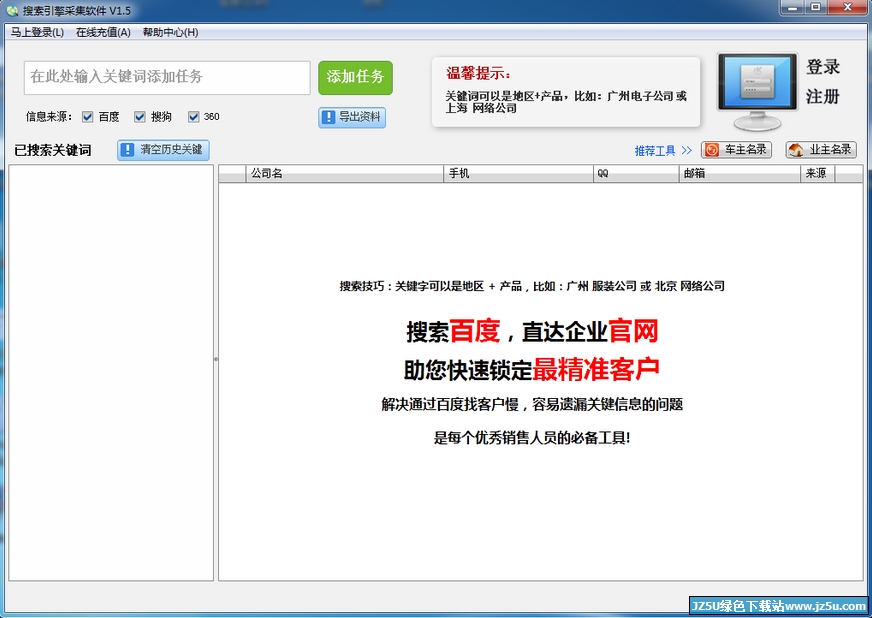Click the monitor login illustration icon

point(757,91)
